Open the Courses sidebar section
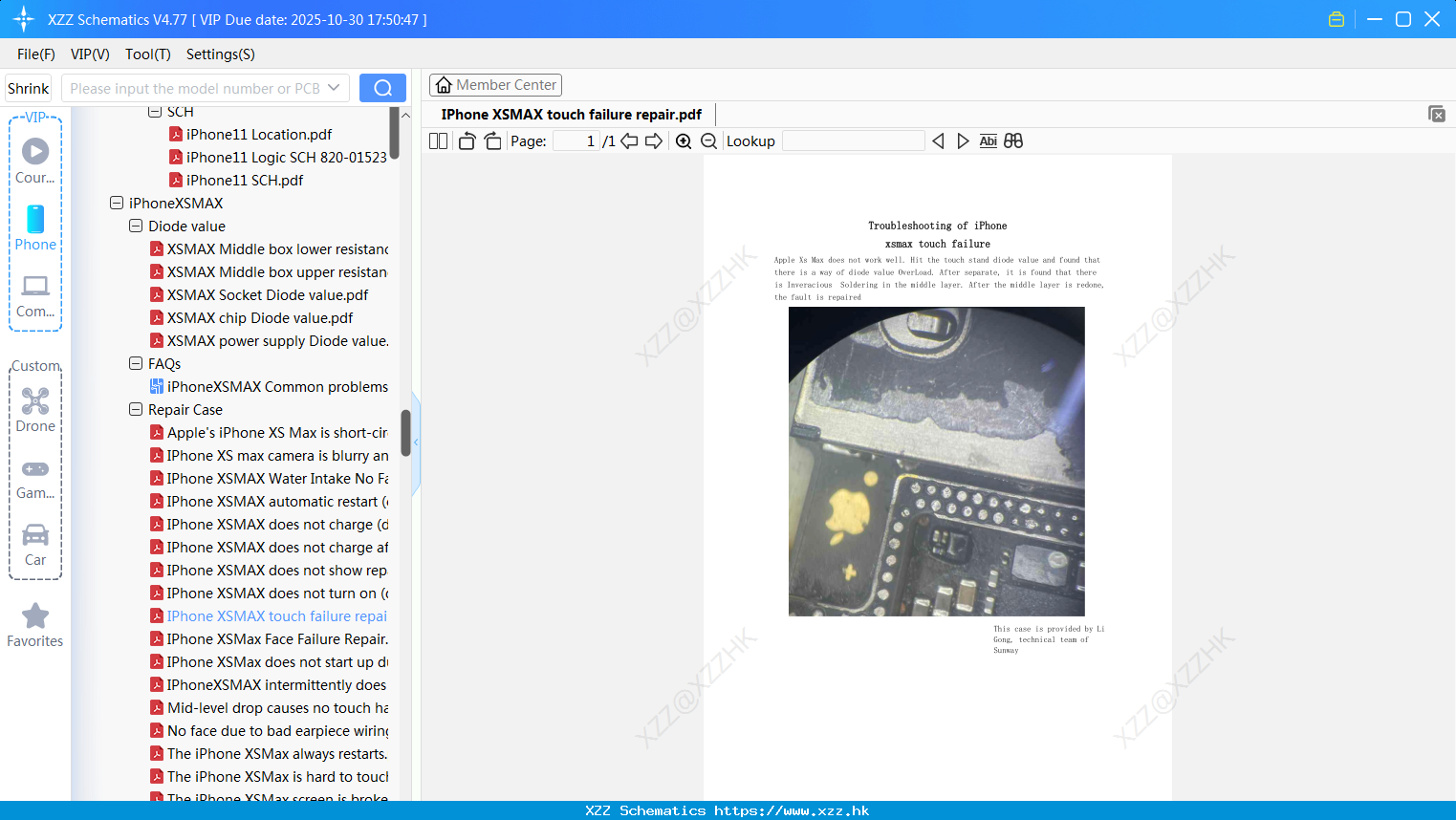The image size is (1456, 820). tap(35, 161)
